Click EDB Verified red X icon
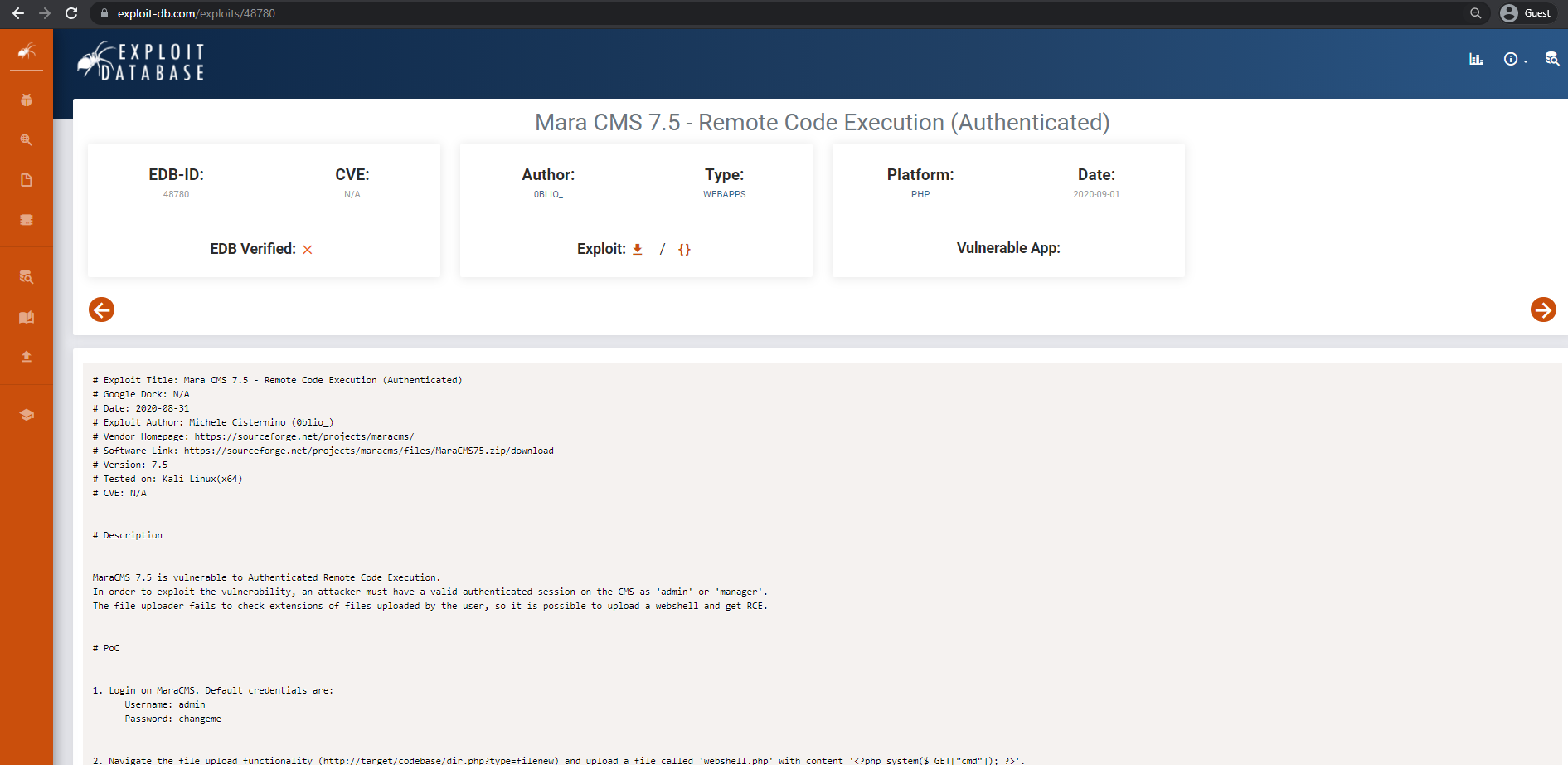 pos(308,250)
